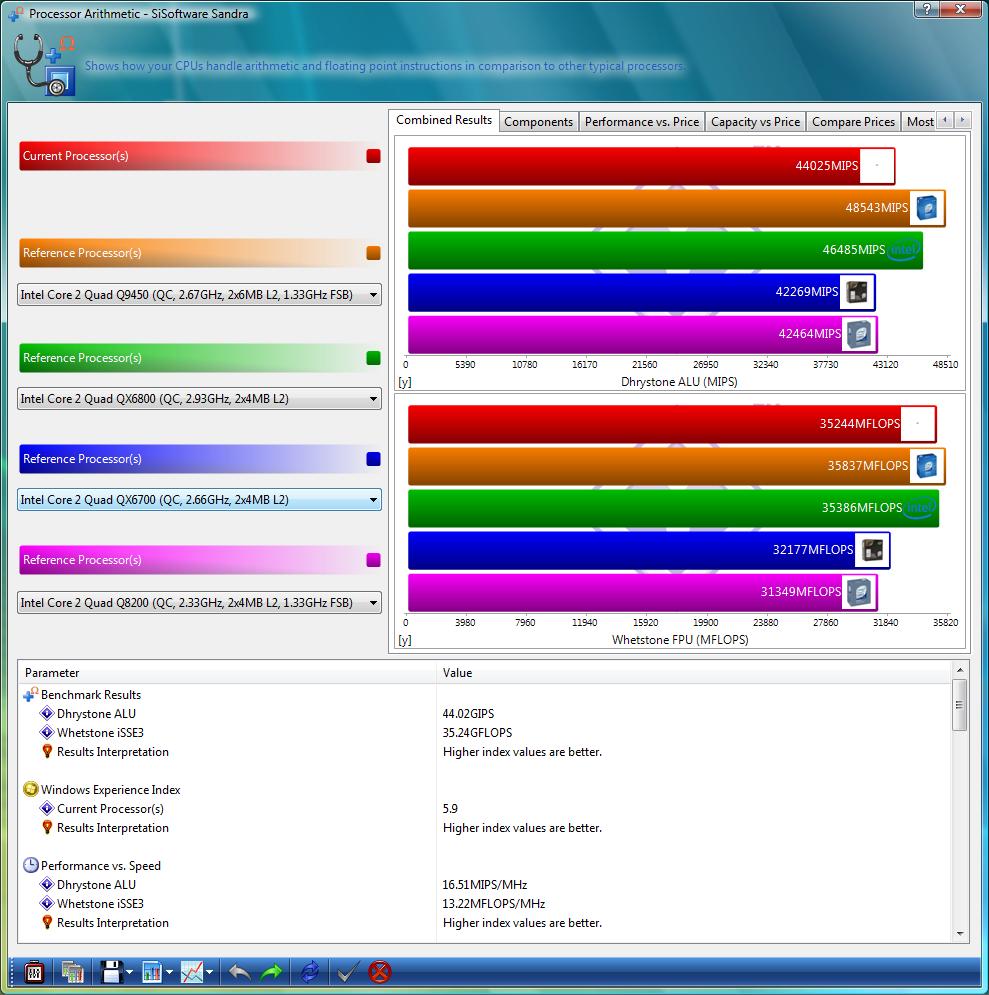Open the line graph dropdown arrow
The image size is (989, 995).
click(x=209, y=972)
